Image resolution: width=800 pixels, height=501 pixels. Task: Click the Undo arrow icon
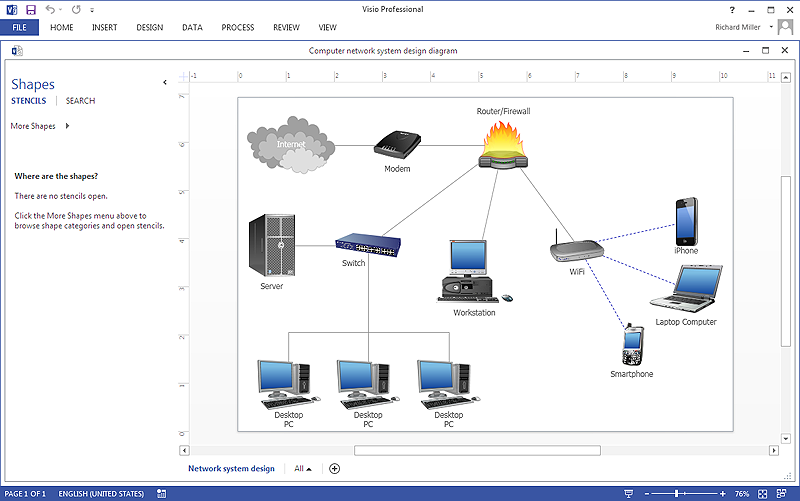tap(50, 9)
